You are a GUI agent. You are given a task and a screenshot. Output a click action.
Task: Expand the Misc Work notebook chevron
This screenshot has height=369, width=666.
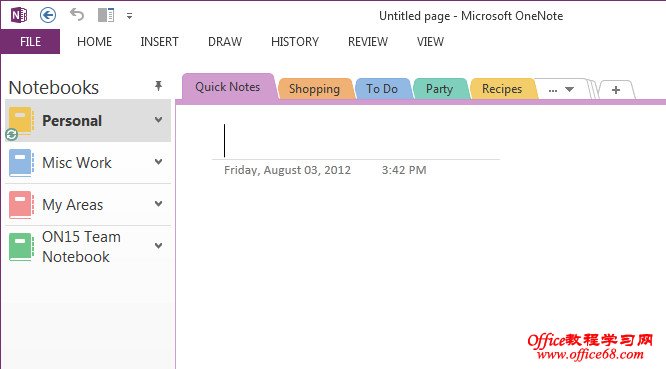pos(158,162)
